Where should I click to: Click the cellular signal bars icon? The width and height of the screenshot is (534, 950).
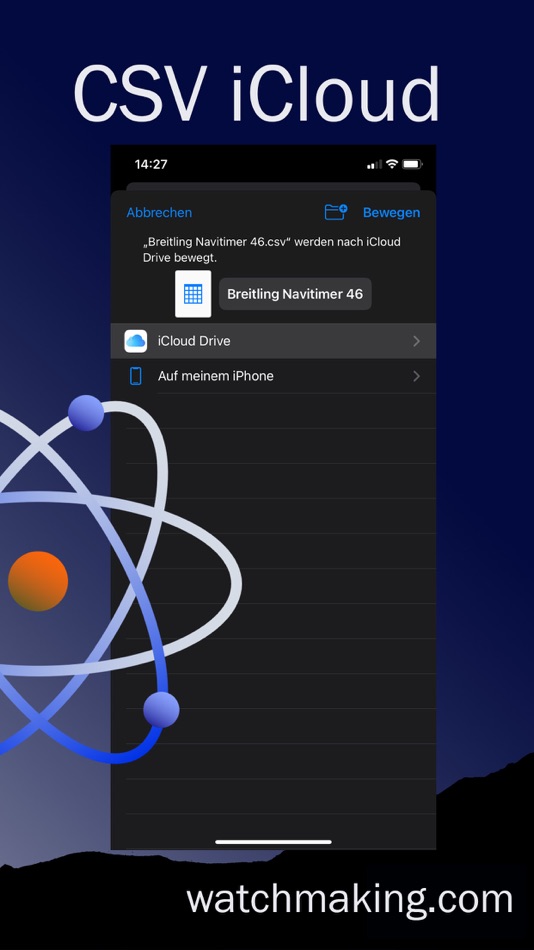pyautogui.click(x=375, y=164)
